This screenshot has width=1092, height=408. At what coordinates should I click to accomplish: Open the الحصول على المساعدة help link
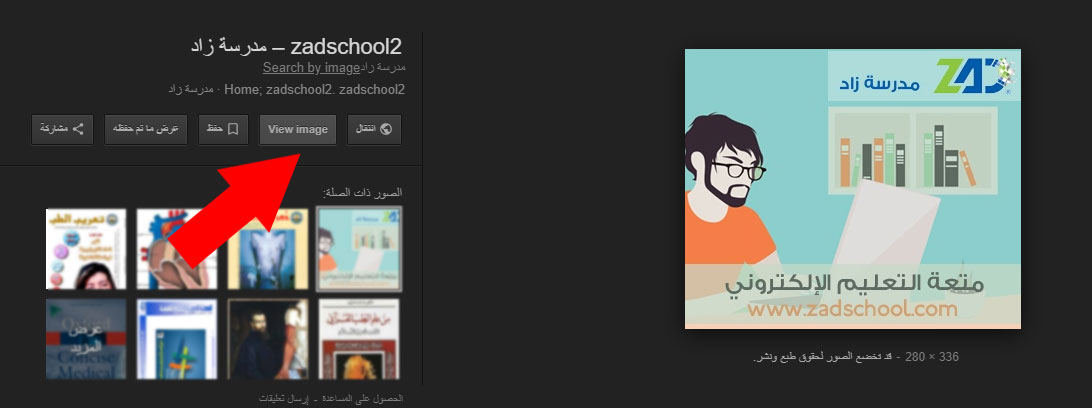click(x=363, y=399)
